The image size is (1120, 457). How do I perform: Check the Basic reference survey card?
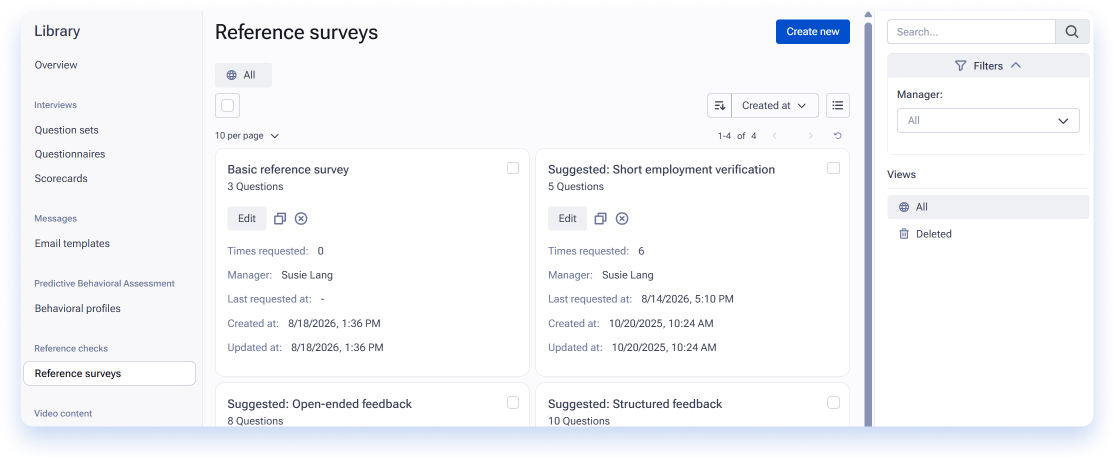513,169
